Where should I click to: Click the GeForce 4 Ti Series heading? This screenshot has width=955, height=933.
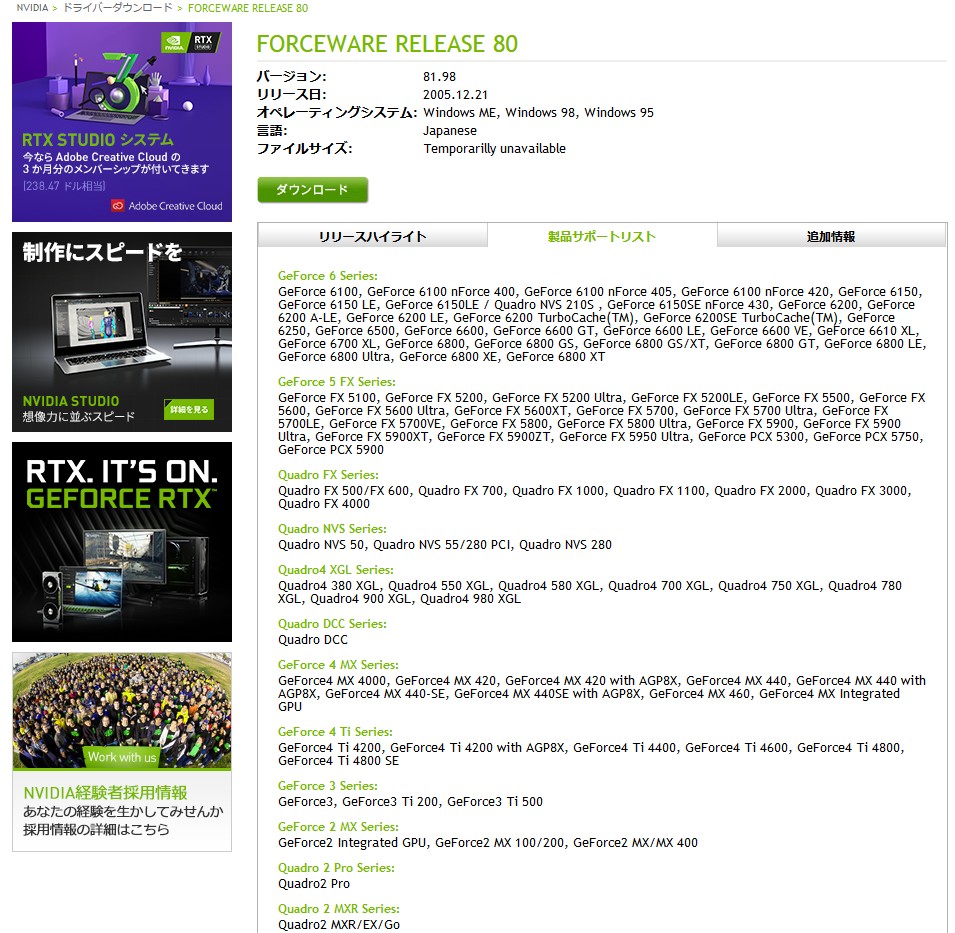335,731
